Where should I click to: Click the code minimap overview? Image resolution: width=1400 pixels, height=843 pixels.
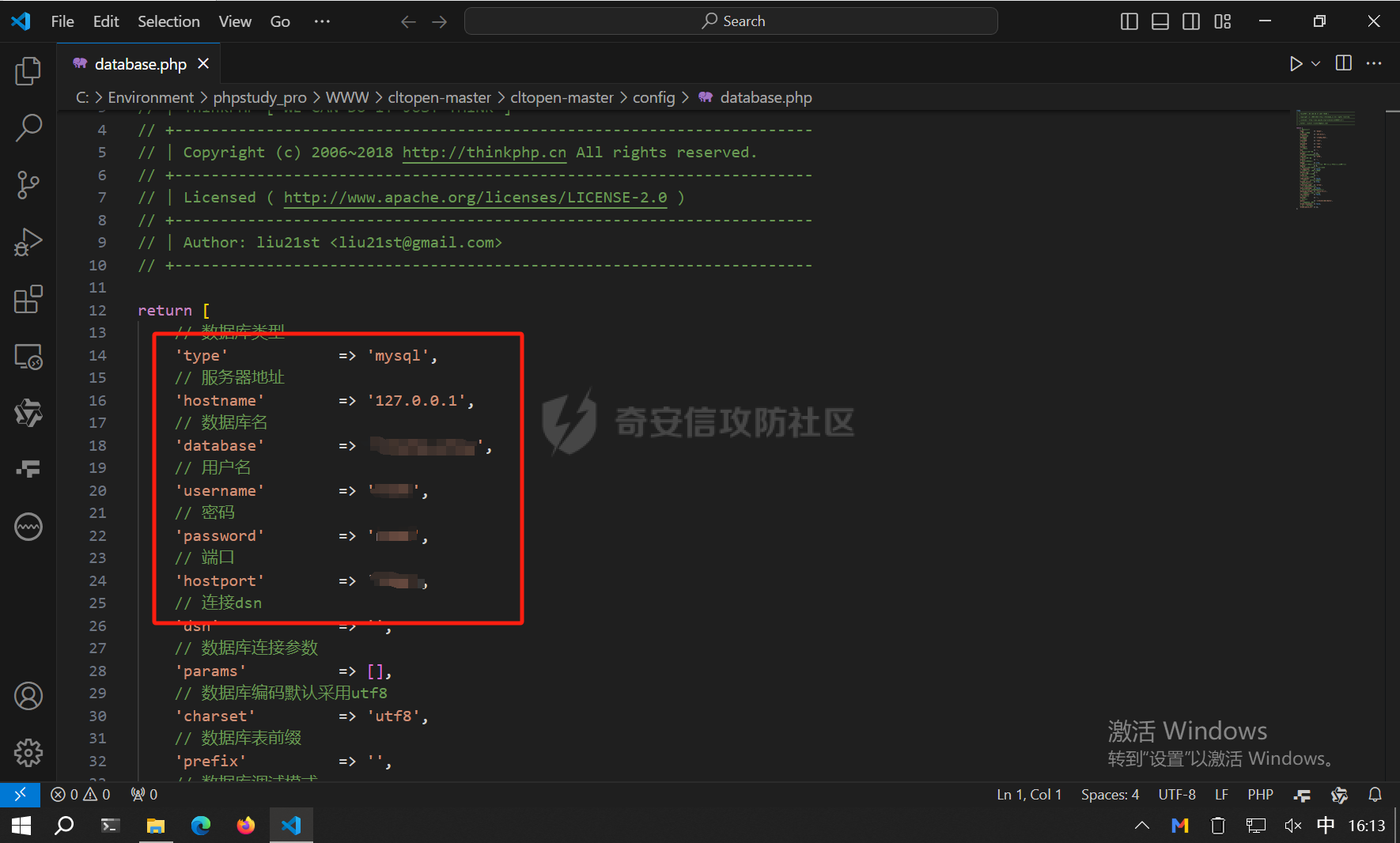click(x=1325, y=158)
